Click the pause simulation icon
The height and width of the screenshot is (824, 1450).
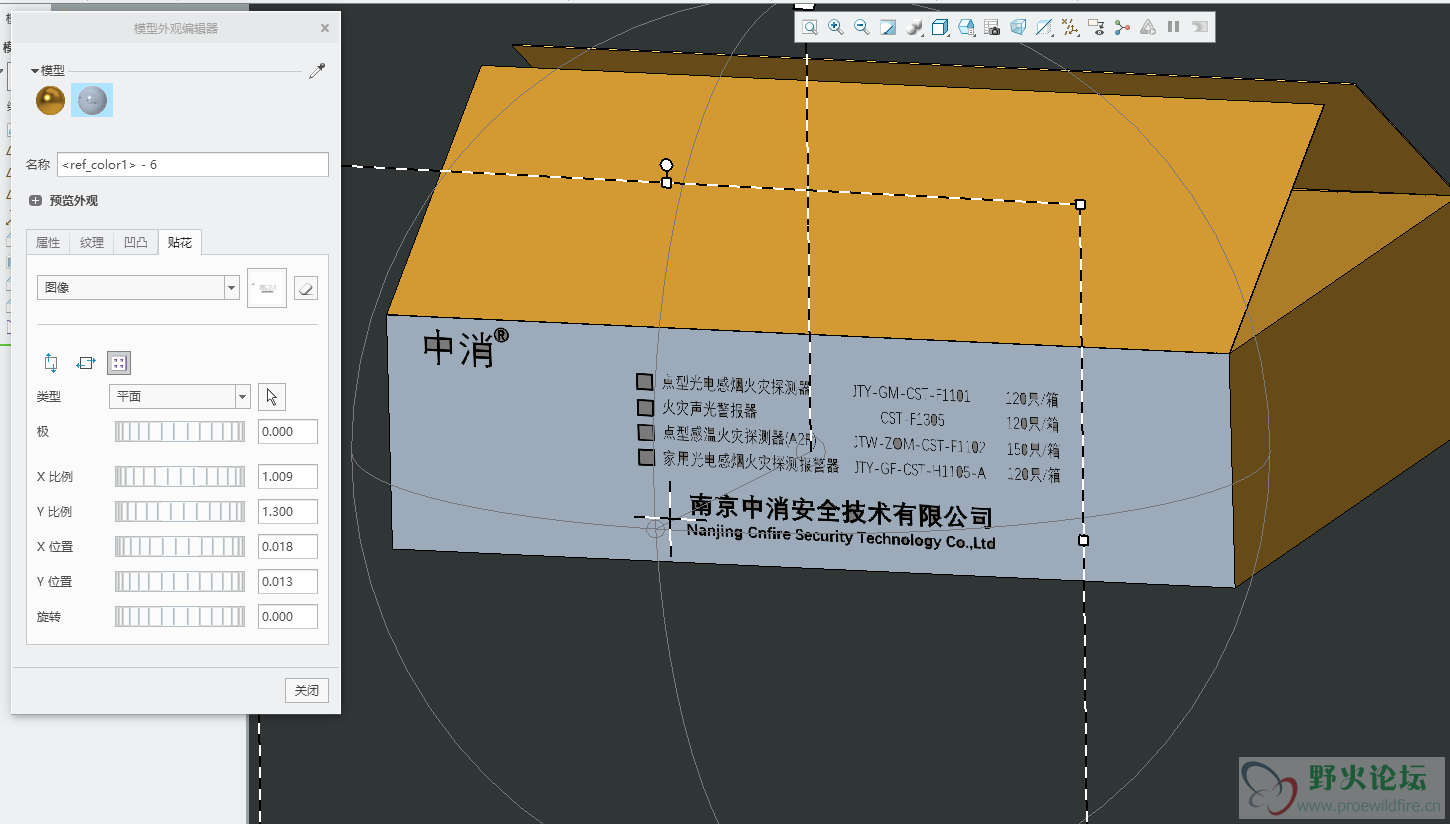(1174, 28)
